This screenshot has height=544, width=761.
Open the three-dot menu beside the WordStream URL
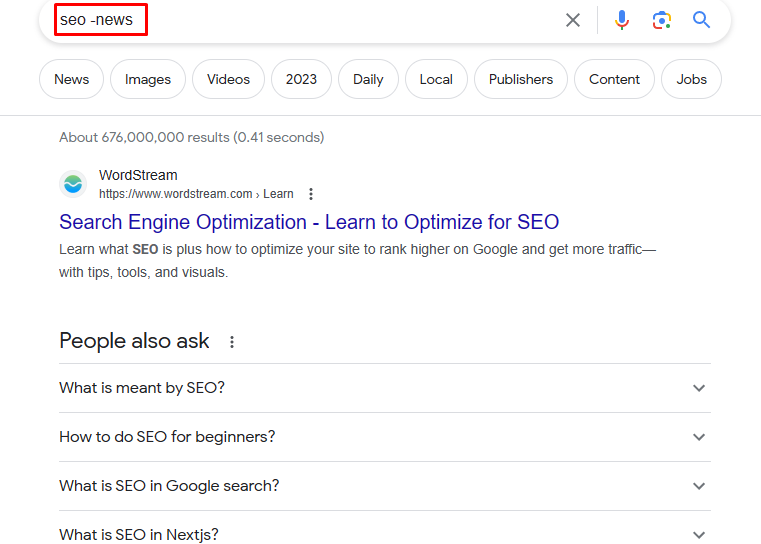(311, 194)
